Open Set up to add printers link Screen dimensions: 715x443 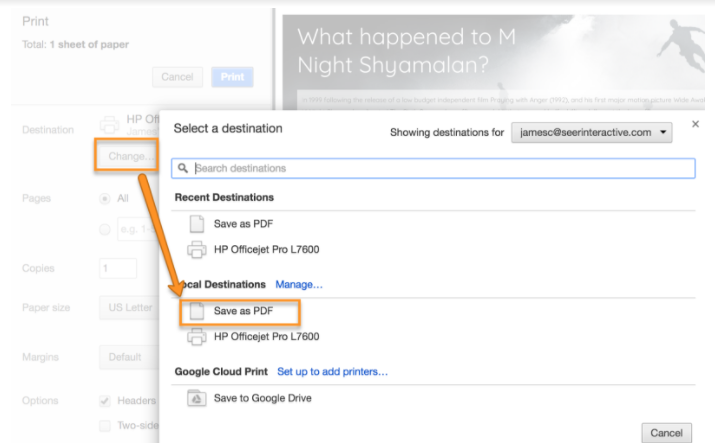[332, 372]
